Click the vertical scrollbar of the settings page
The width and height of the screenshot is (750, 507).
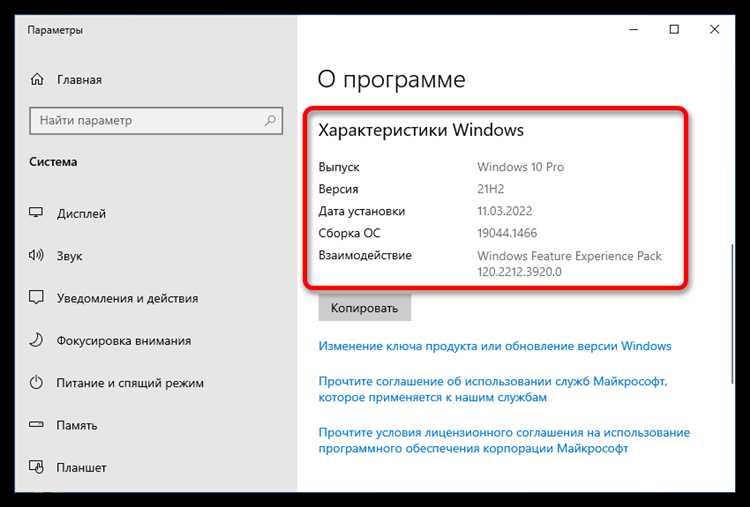pos(732,313)
